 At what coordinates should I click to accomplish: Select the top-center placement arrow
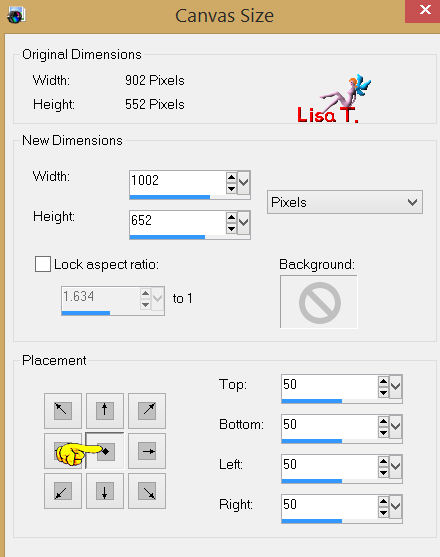click(105, 411)
